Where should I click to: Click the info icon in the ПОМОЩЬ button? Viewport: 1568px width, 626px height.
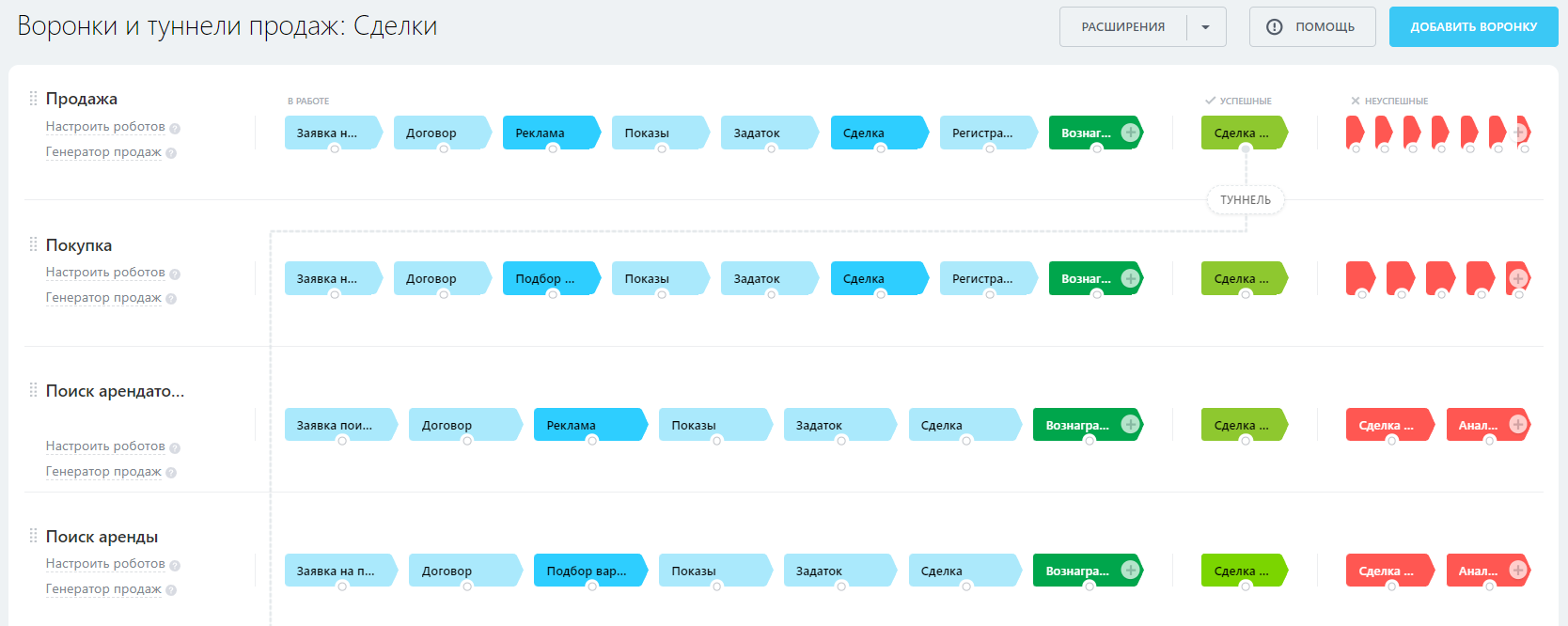click(1275, 27)
